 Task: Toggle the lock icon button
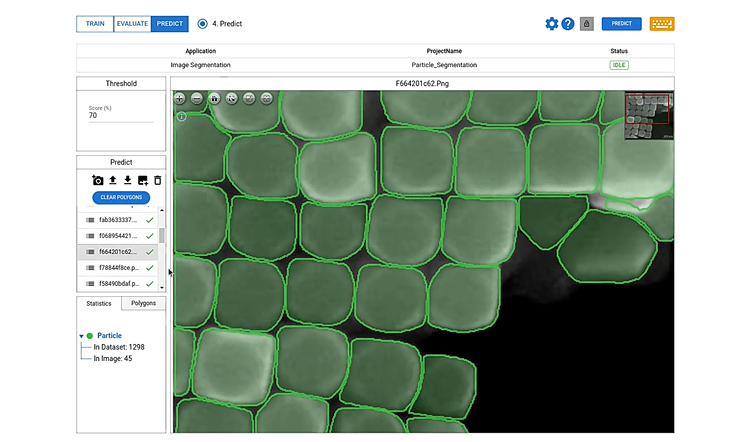(587, 23)
